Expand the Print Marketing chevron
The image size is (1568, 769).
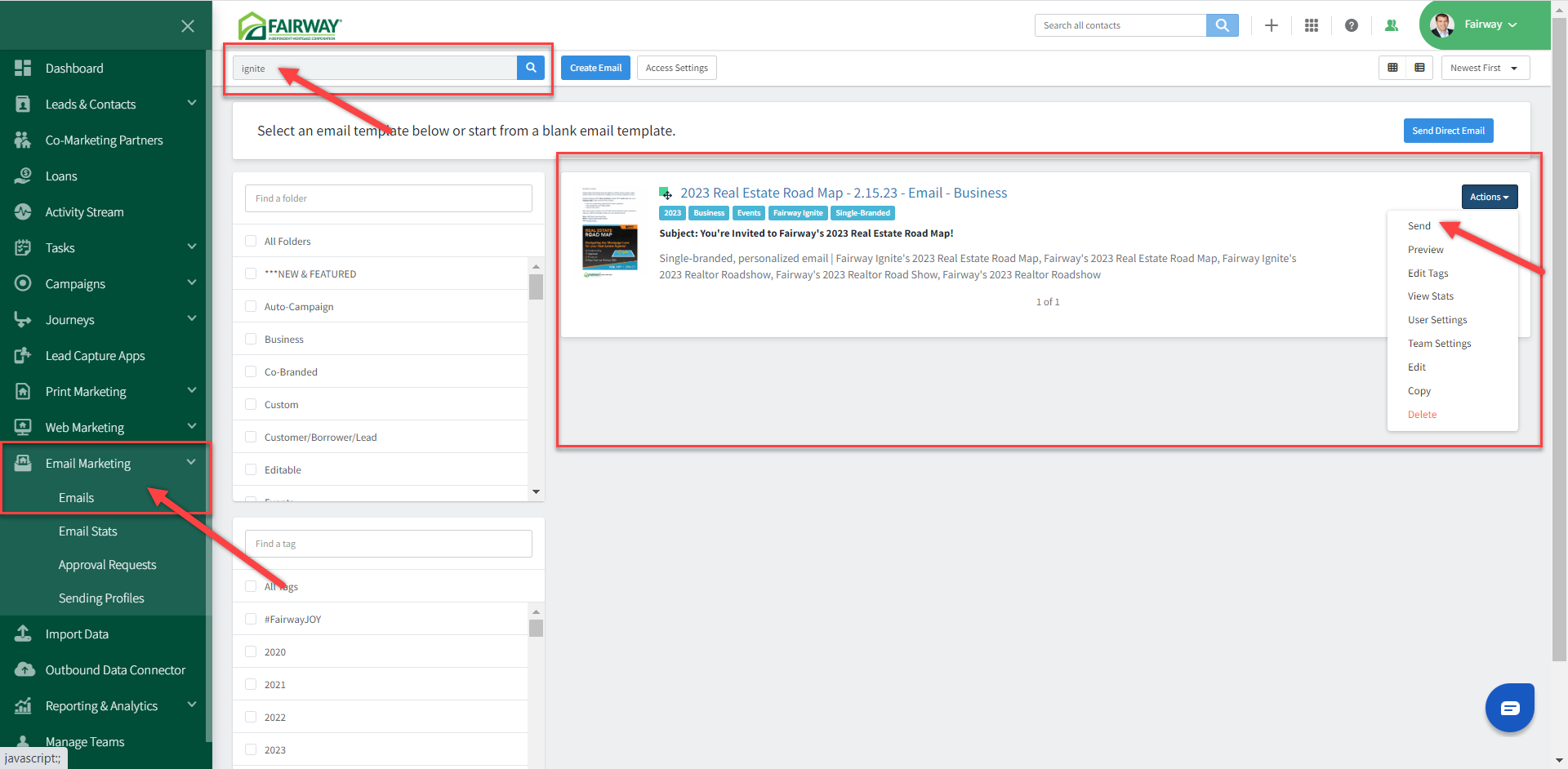pyautogui.click(x=192, y=390)
